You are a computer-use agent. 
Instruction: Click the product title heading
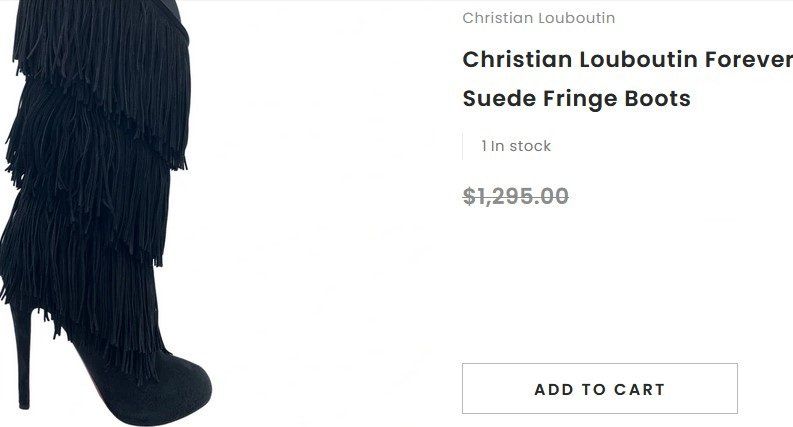point(628,79)
